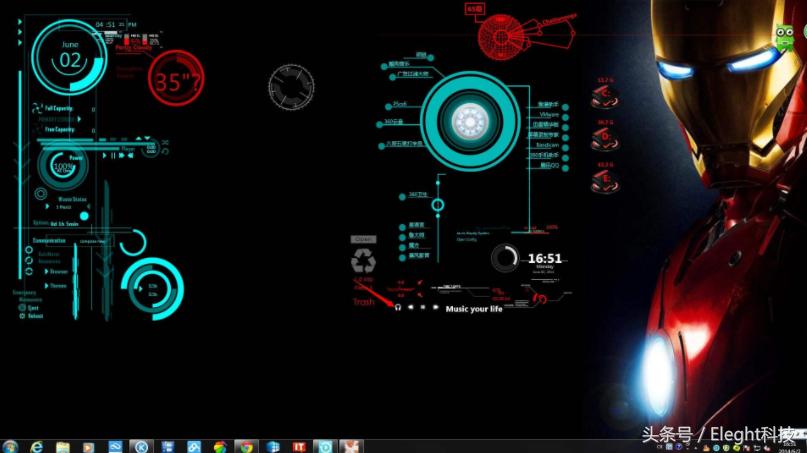
Task: Toggle repeat on the left player
Action: click(165, 151)
